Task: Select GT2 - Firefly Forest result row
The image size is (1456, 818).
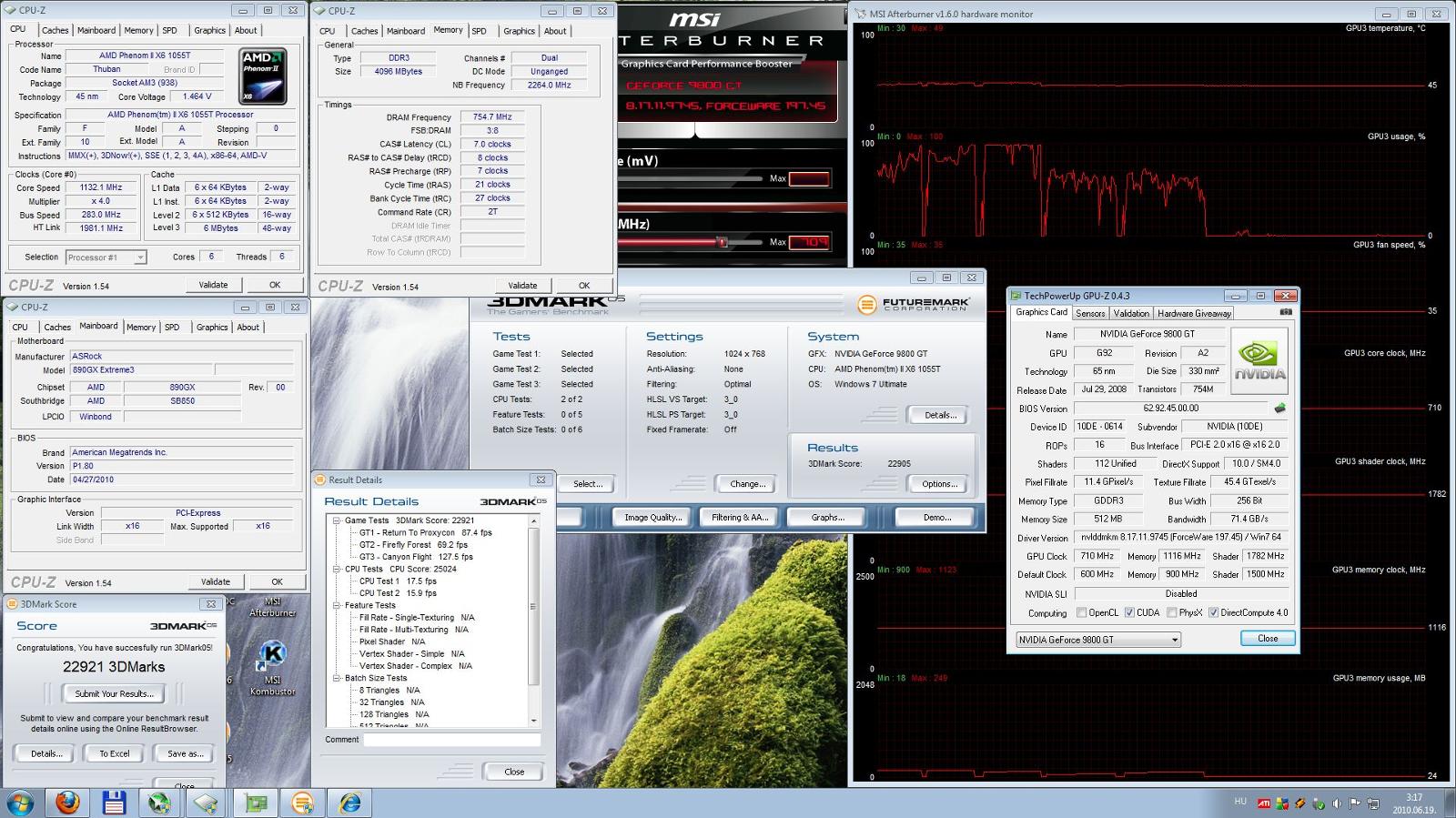Action: coord(413,544)
